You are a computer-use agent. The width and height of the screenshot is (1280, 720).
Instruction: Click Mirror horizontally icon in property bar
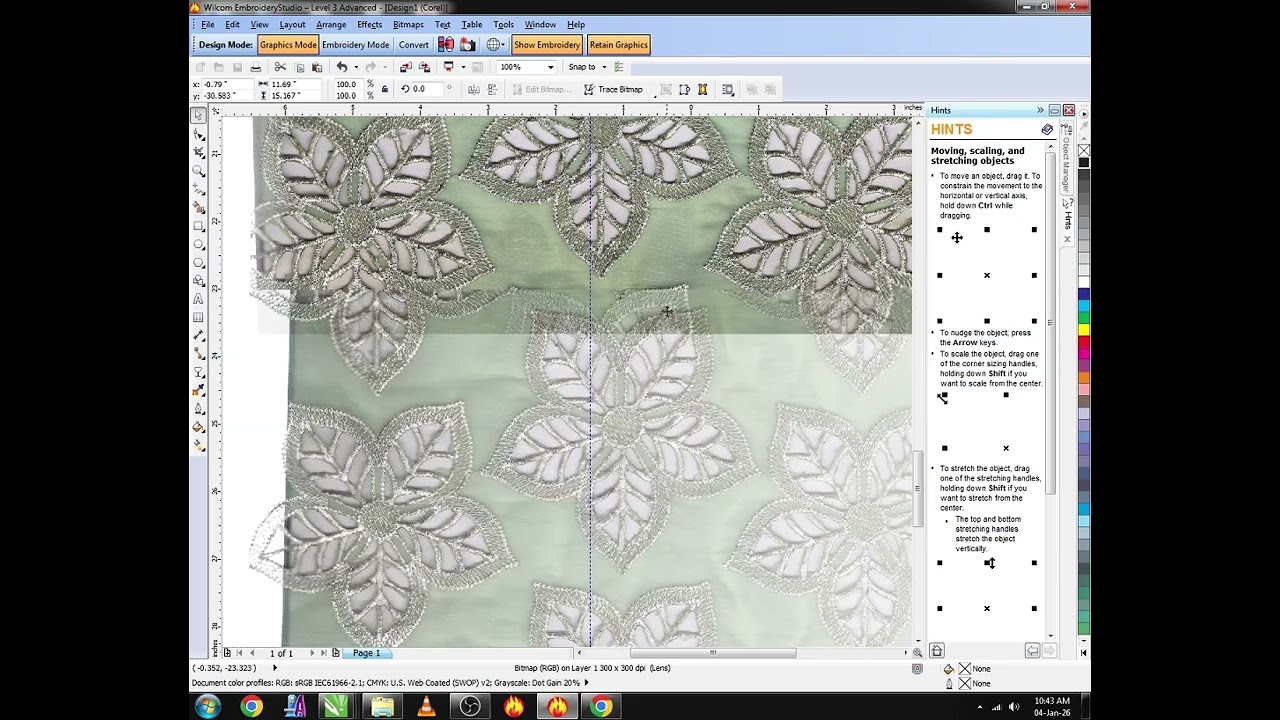pyautogui.click(x=474, y=89)
